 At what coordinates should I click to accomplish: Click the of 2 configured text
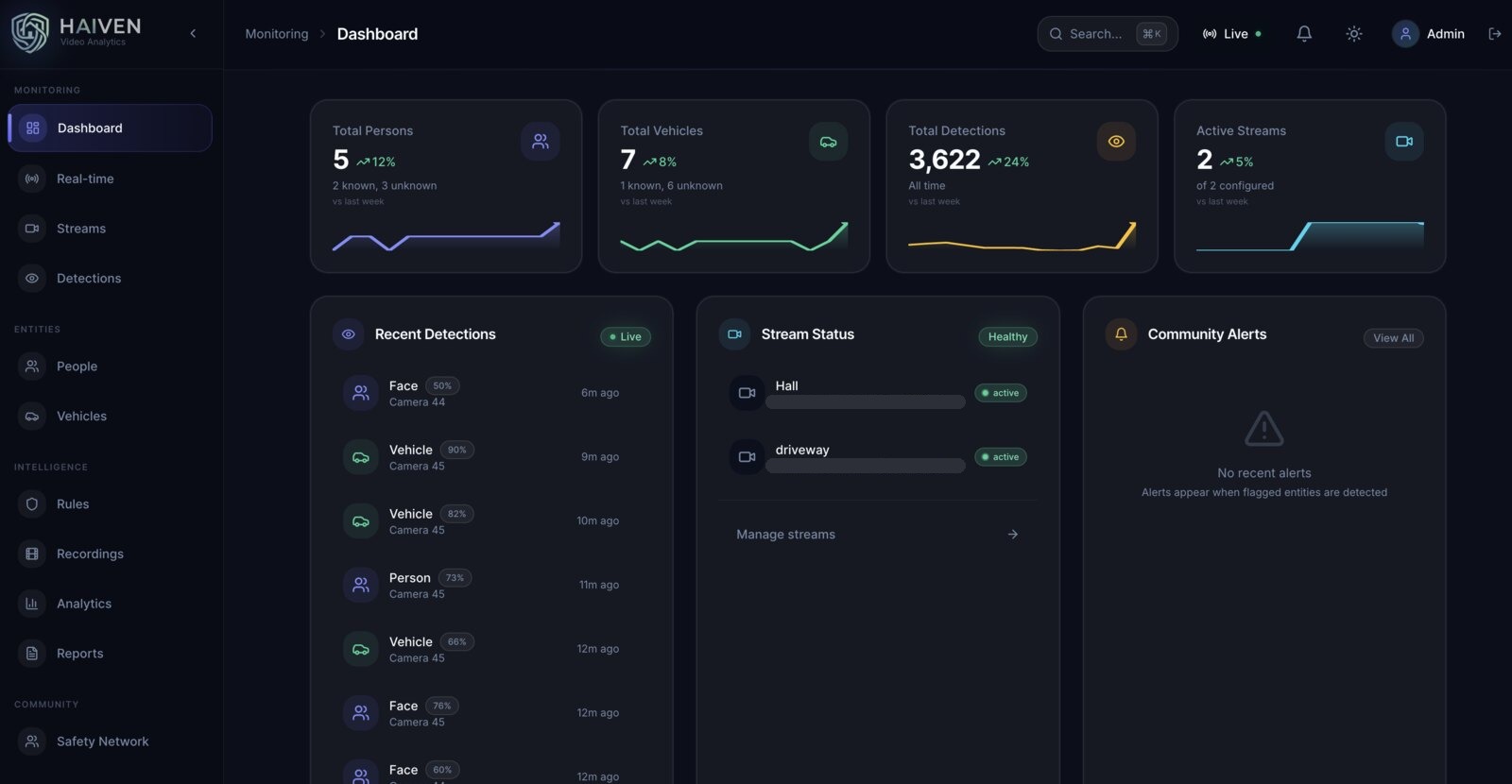point(1235,186)
